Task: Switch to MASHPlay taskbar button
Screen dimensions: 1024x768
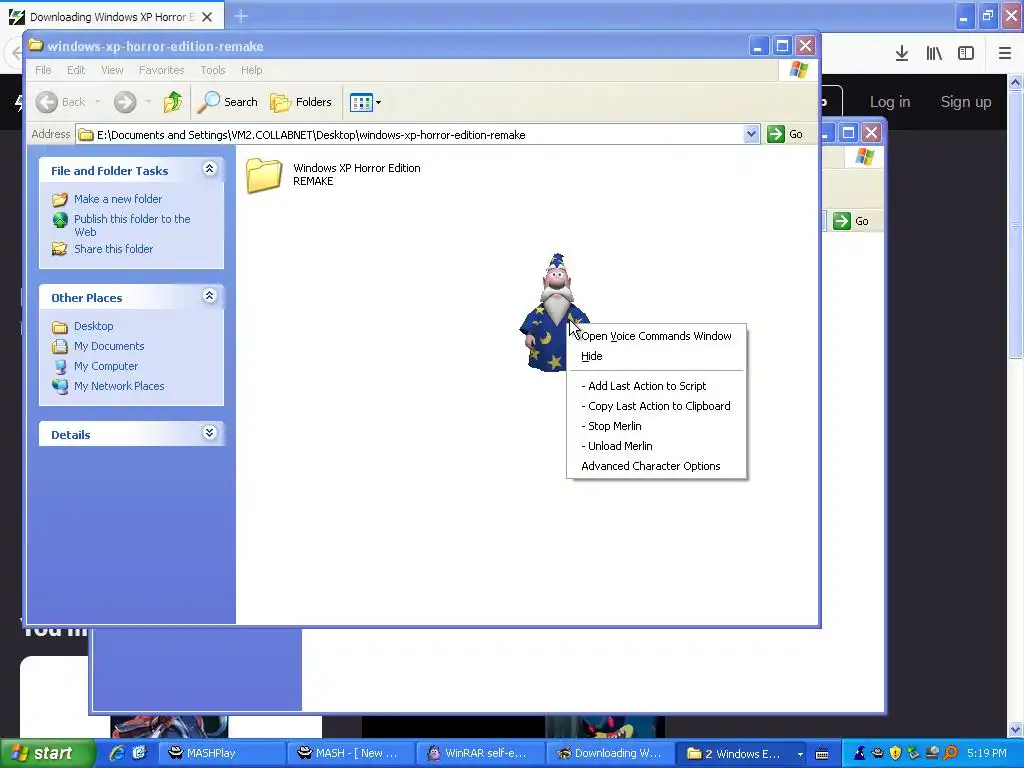Action: tap(222, 754)
